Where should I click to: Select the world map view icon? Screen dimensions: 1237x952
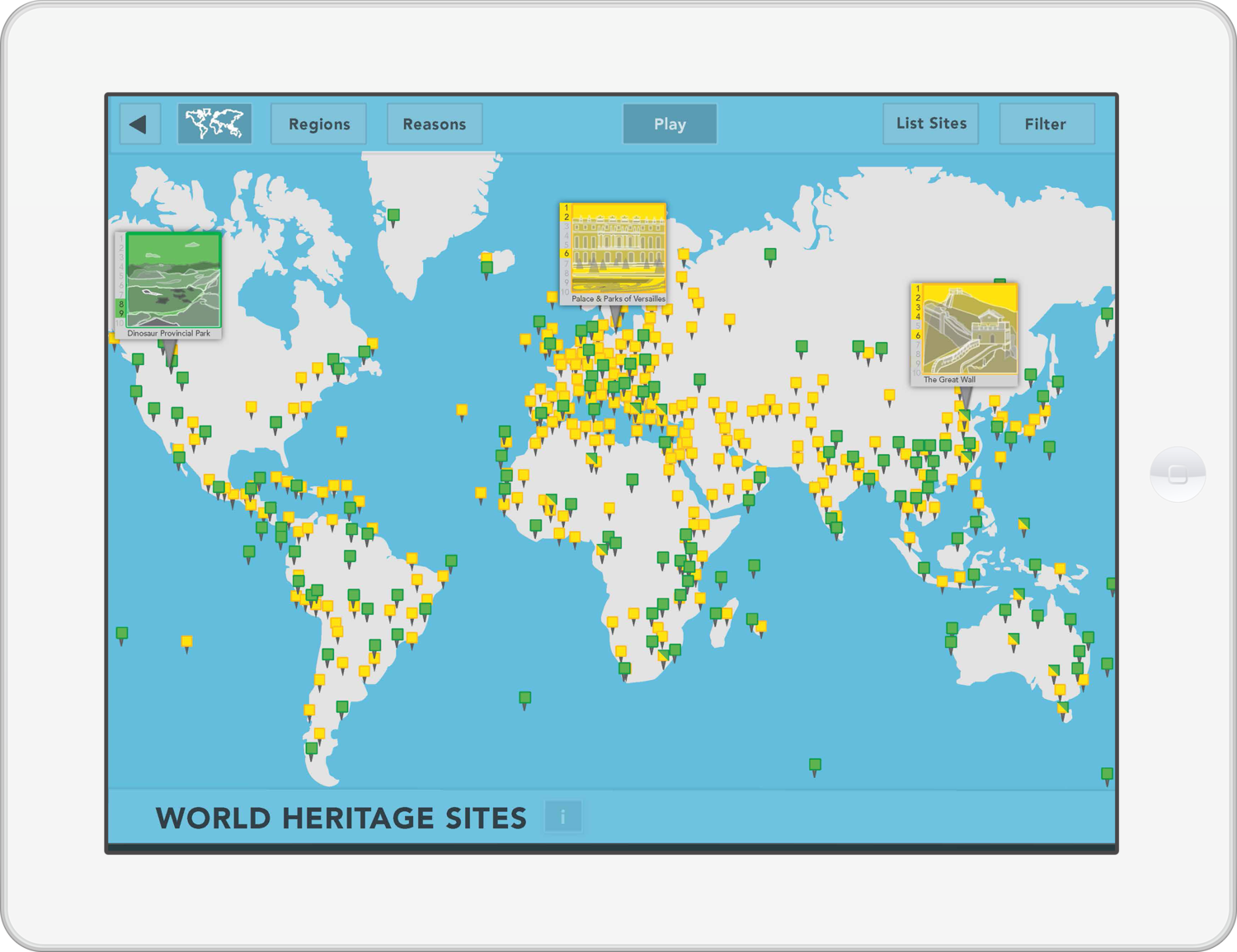tap(214, 124)
